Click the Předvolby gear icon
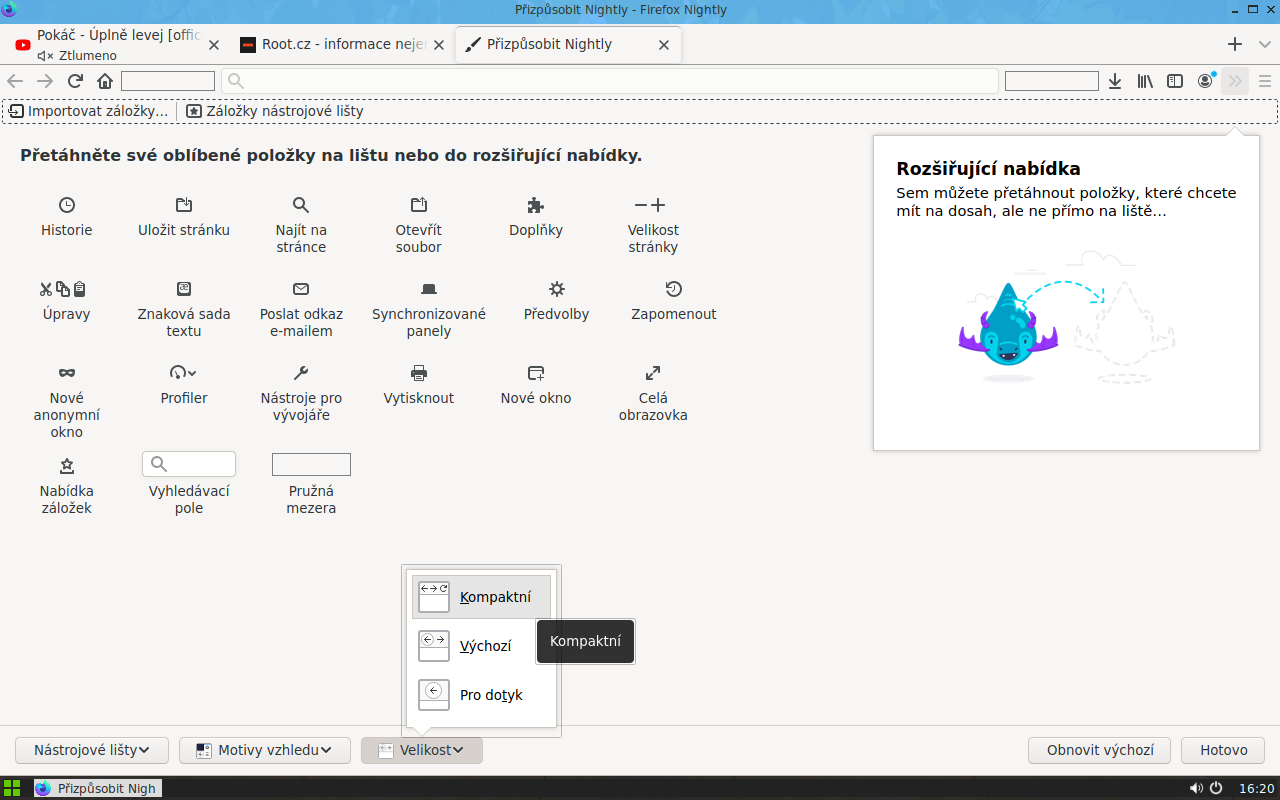 [557, 289]
